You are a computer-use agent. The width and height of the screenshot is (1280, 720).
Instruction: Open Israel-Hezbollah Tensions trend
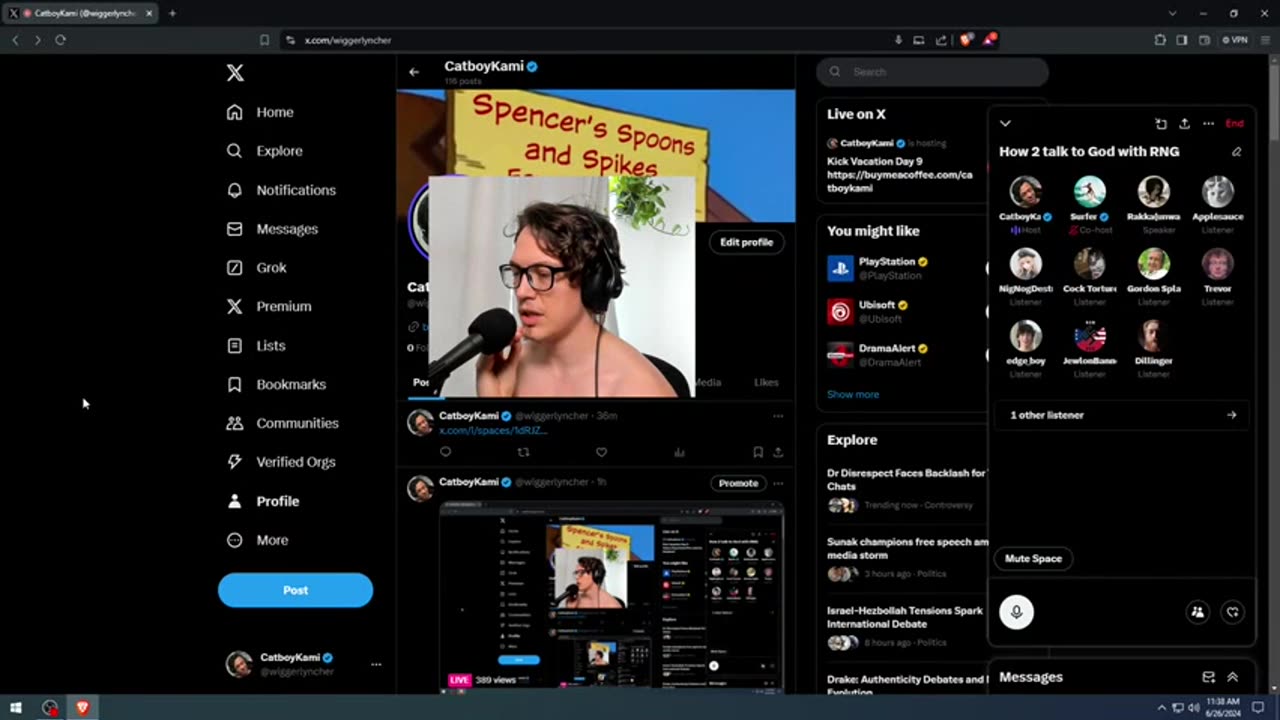tap(905, 627)
